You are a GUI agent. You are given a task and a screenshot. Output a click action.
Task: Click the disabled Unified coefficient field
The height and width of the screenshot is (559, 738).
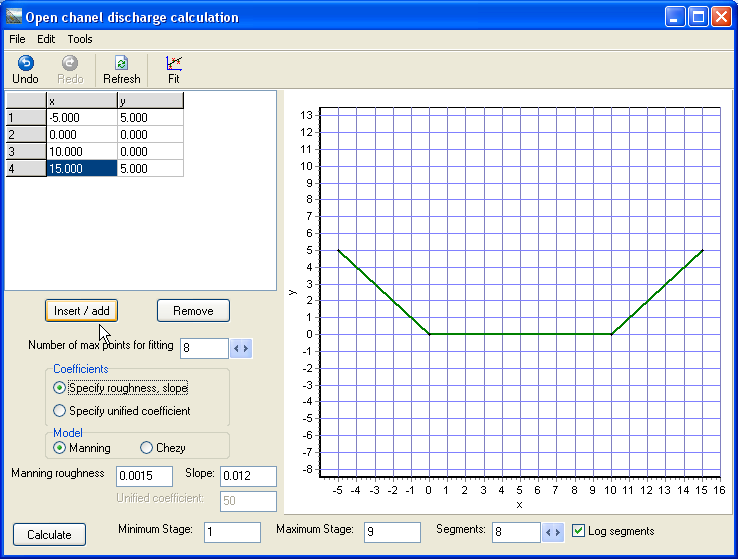pos(249,501)
